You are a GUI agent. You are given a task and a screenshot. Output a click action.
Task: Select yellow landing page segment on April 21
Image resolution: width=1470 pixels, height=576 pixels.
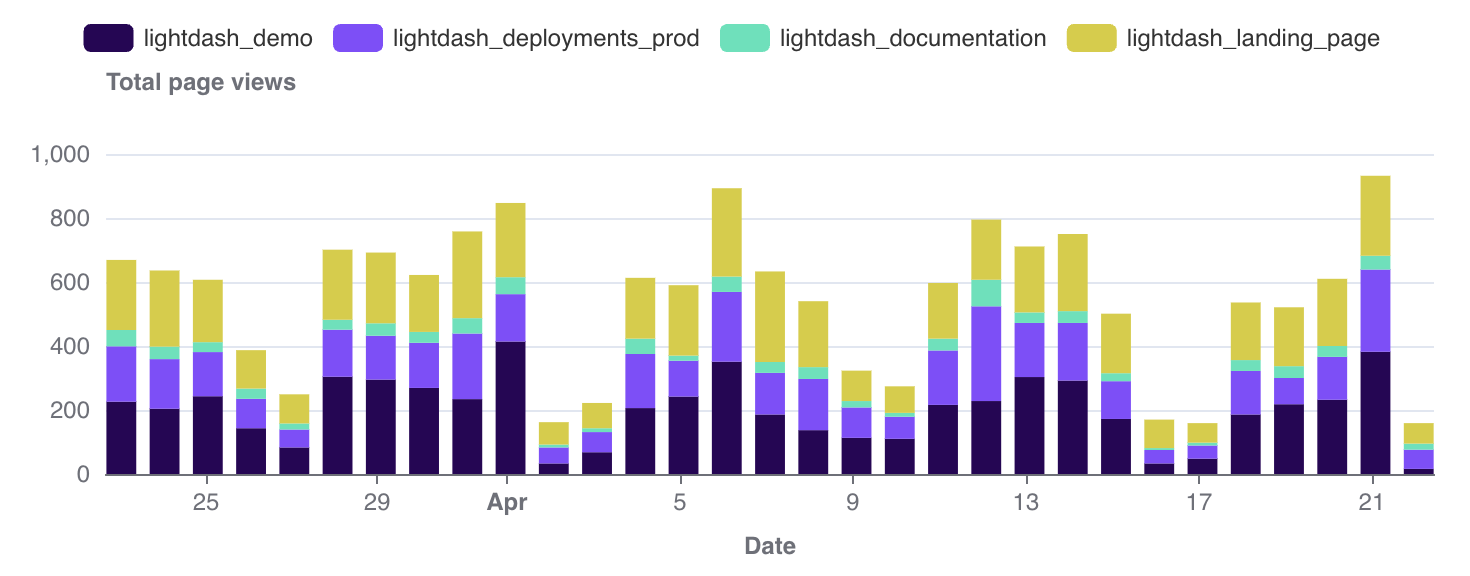pos(1375,215)
